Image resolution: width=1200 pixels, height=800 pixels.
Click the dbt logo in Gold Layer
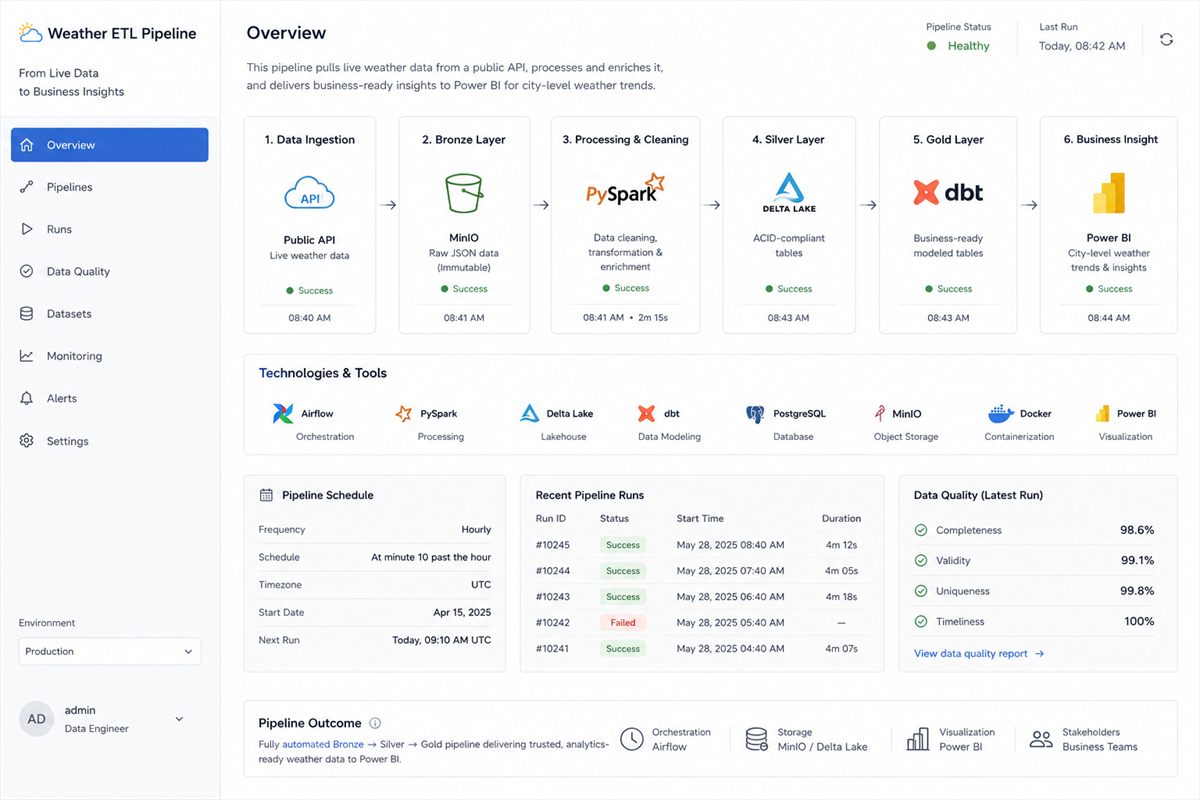tap(948, 192)
